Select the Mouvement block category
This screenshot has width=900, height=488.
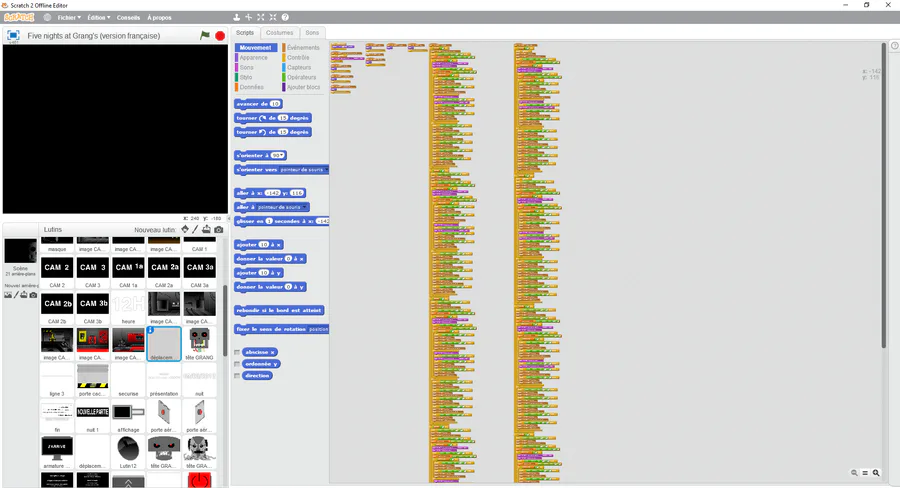click(256, 48)
